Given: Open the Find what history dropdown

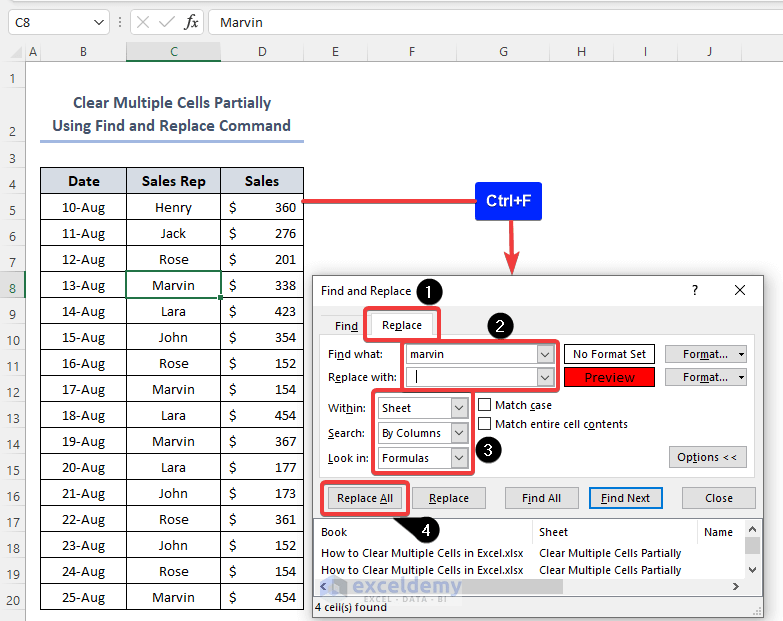Looking at the screenshot, I should [545, 354].
